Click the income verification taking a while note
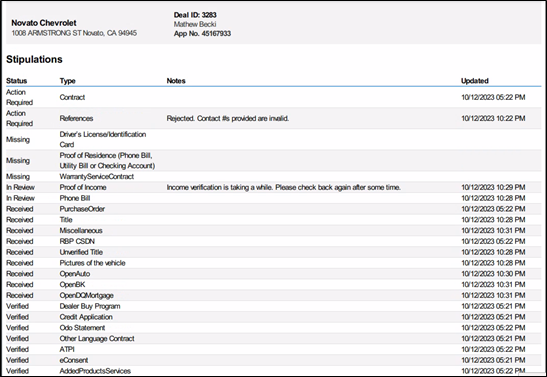Screen dimensions: 547x377 pos(284,187)
